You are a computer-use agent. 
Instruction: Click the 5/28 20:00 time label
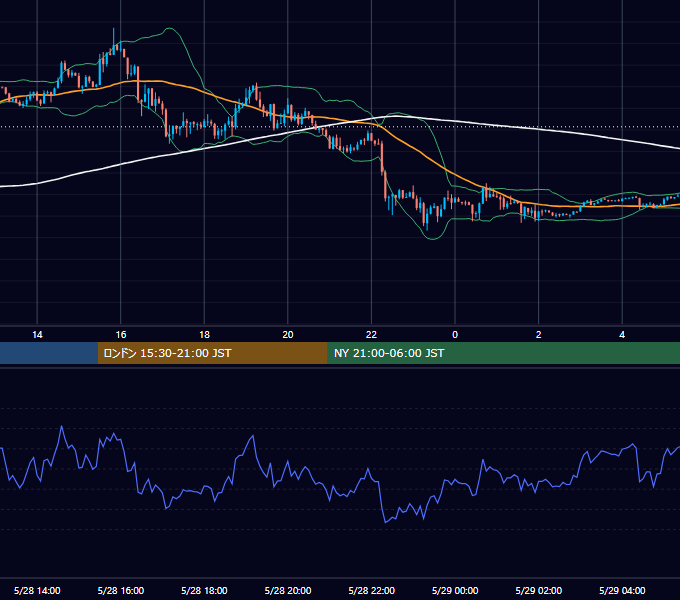coord(288,590)
